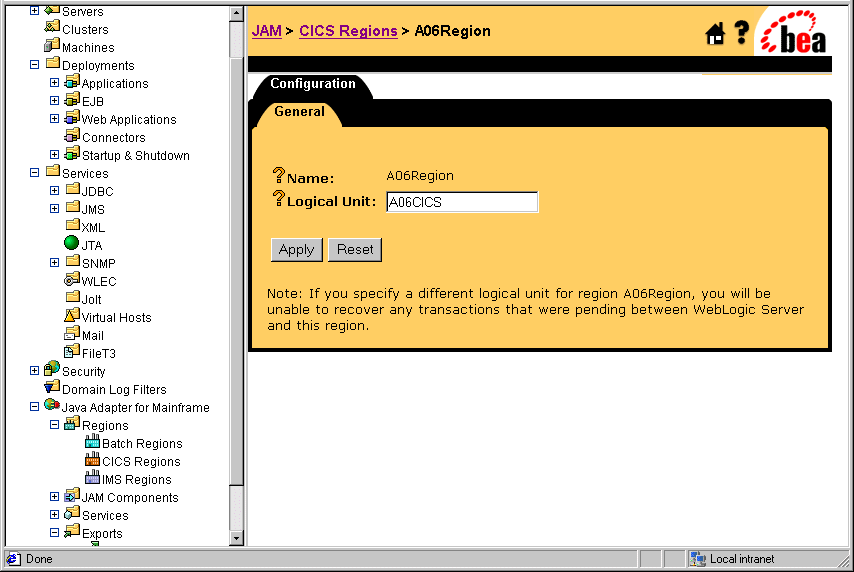
Task: Click the green JTA circle icon
Action: (x=71, y=242)
